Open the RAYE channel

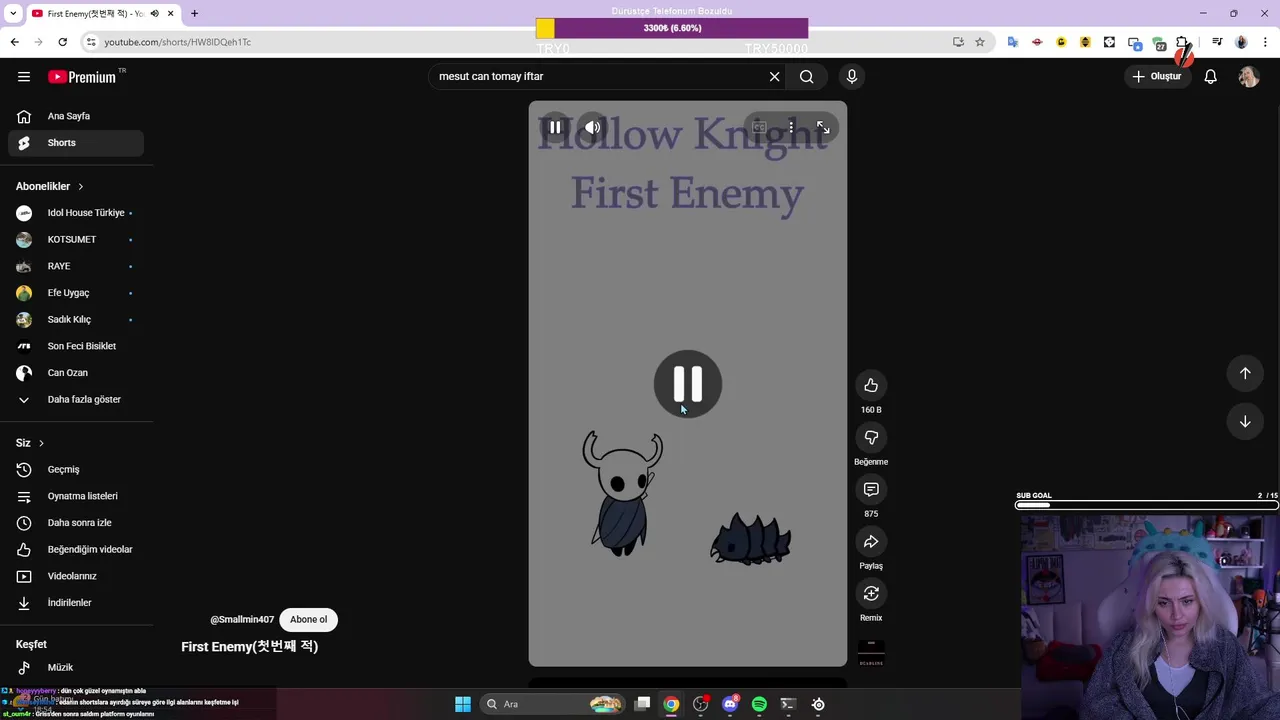pos(76,266)
